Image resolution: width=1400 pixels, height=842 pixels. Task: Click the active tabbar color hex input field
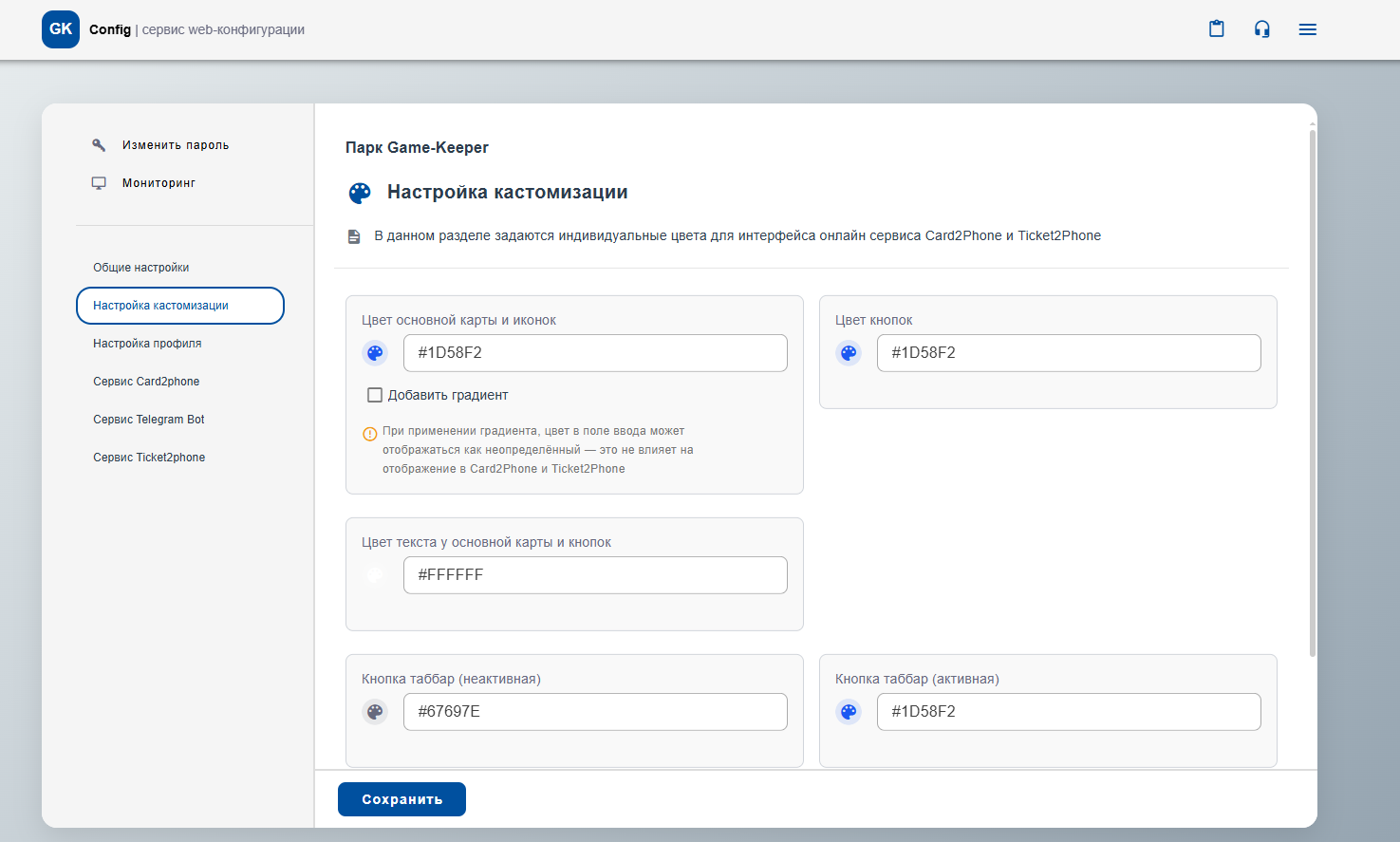1069,712
